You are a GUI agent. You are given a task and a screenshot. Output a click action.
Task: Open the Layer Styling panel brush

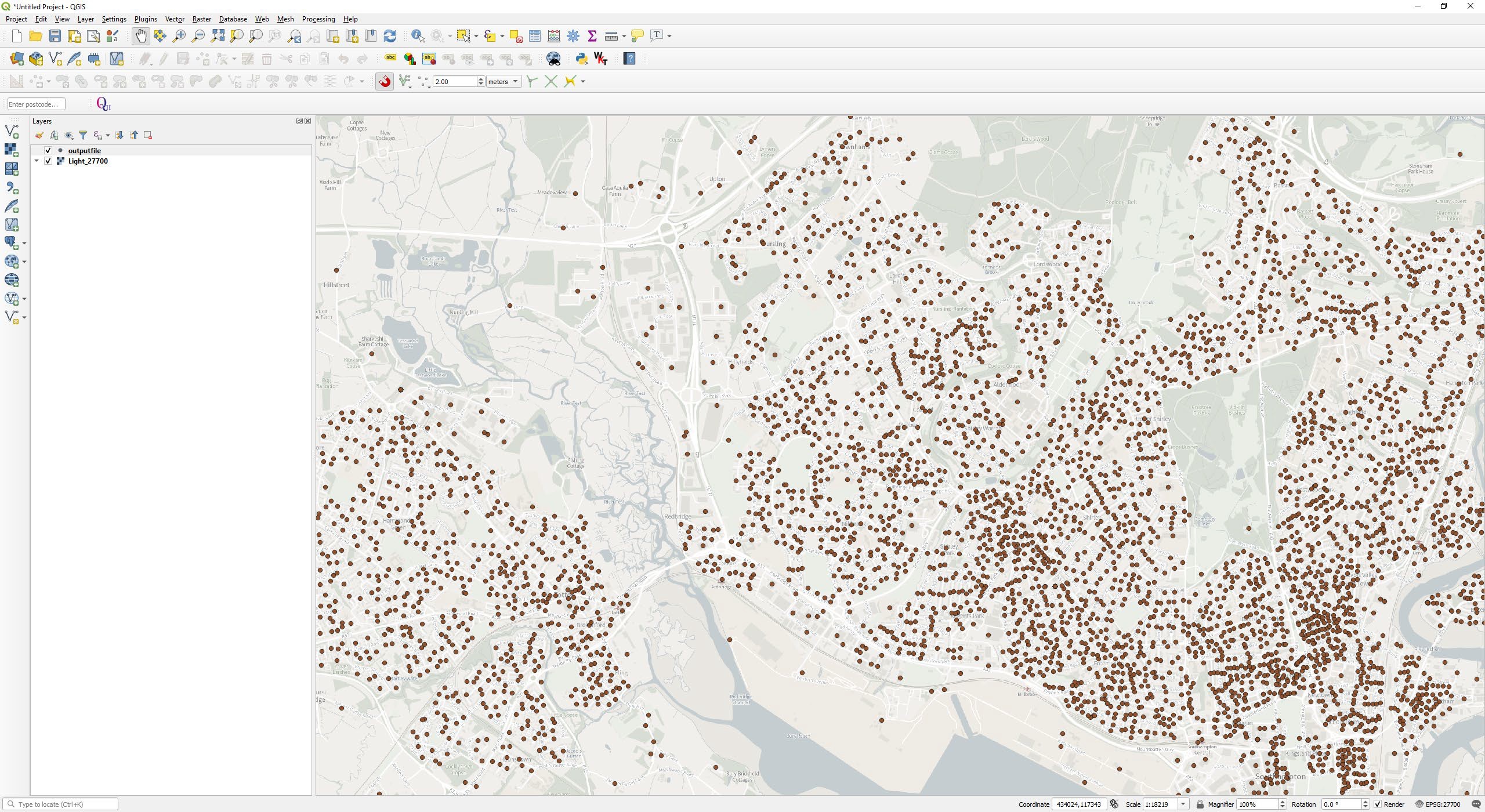click(39, 135)
